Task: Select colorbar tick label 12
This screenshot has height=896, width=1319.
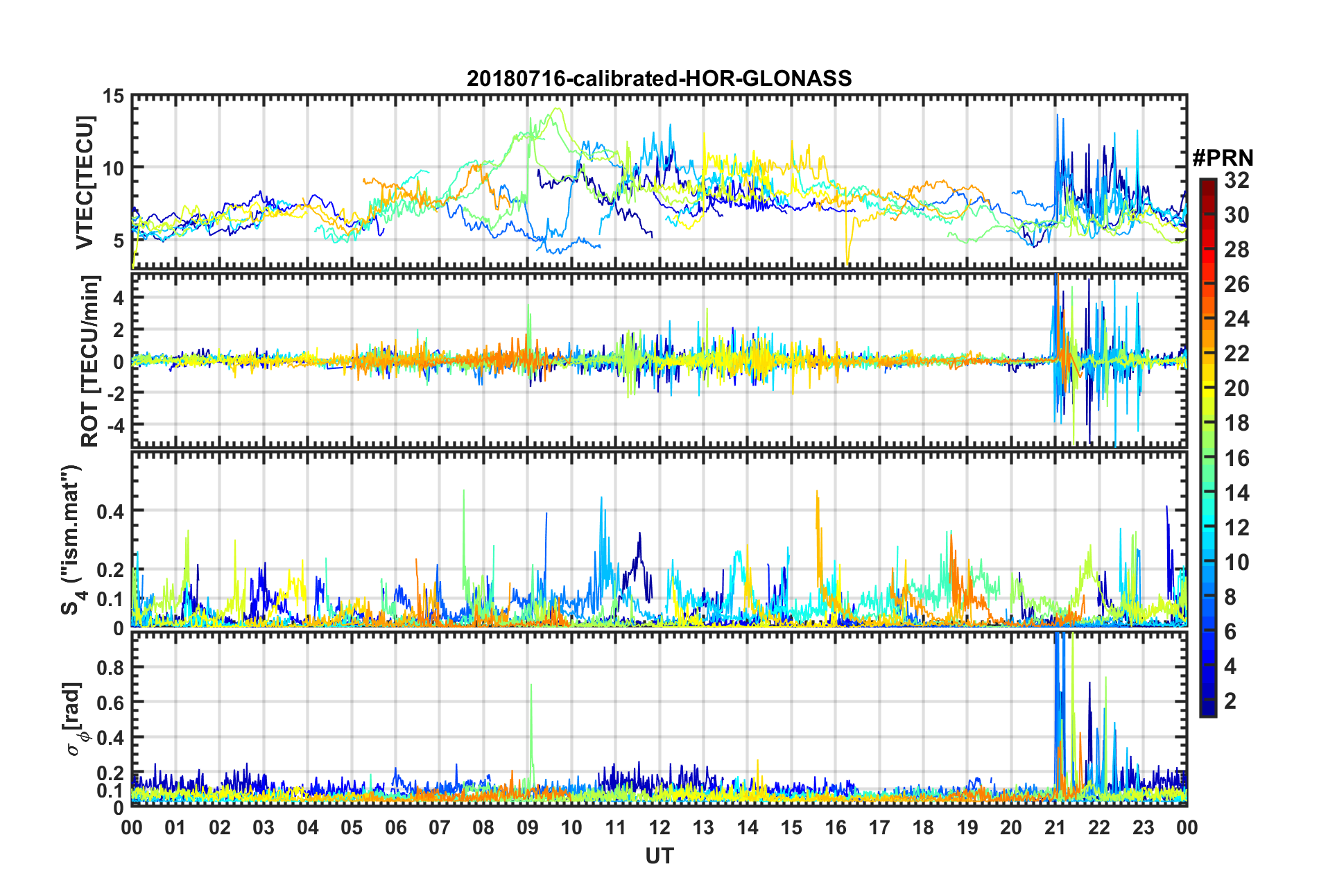Action: tap(1236, 528)
